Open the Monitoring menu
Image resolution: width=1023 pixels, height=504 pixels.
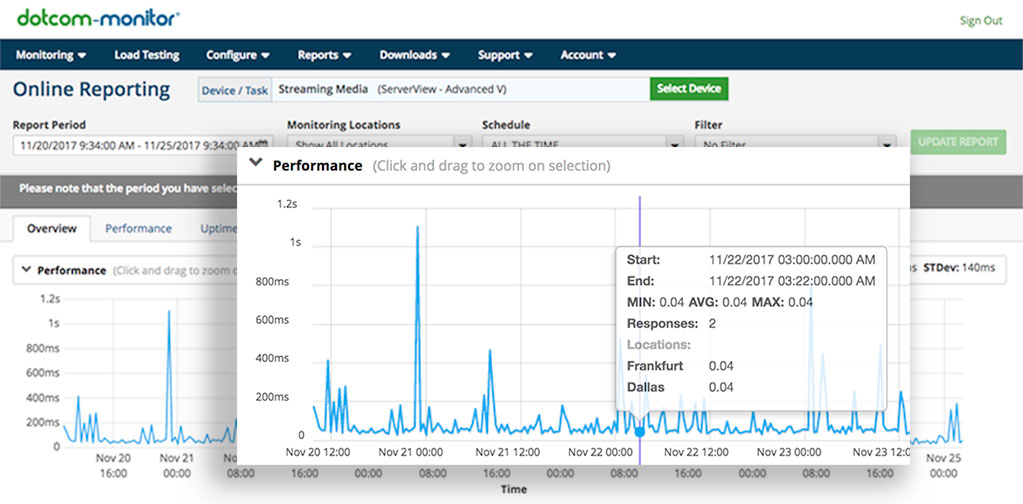click(x=51, y=55)
